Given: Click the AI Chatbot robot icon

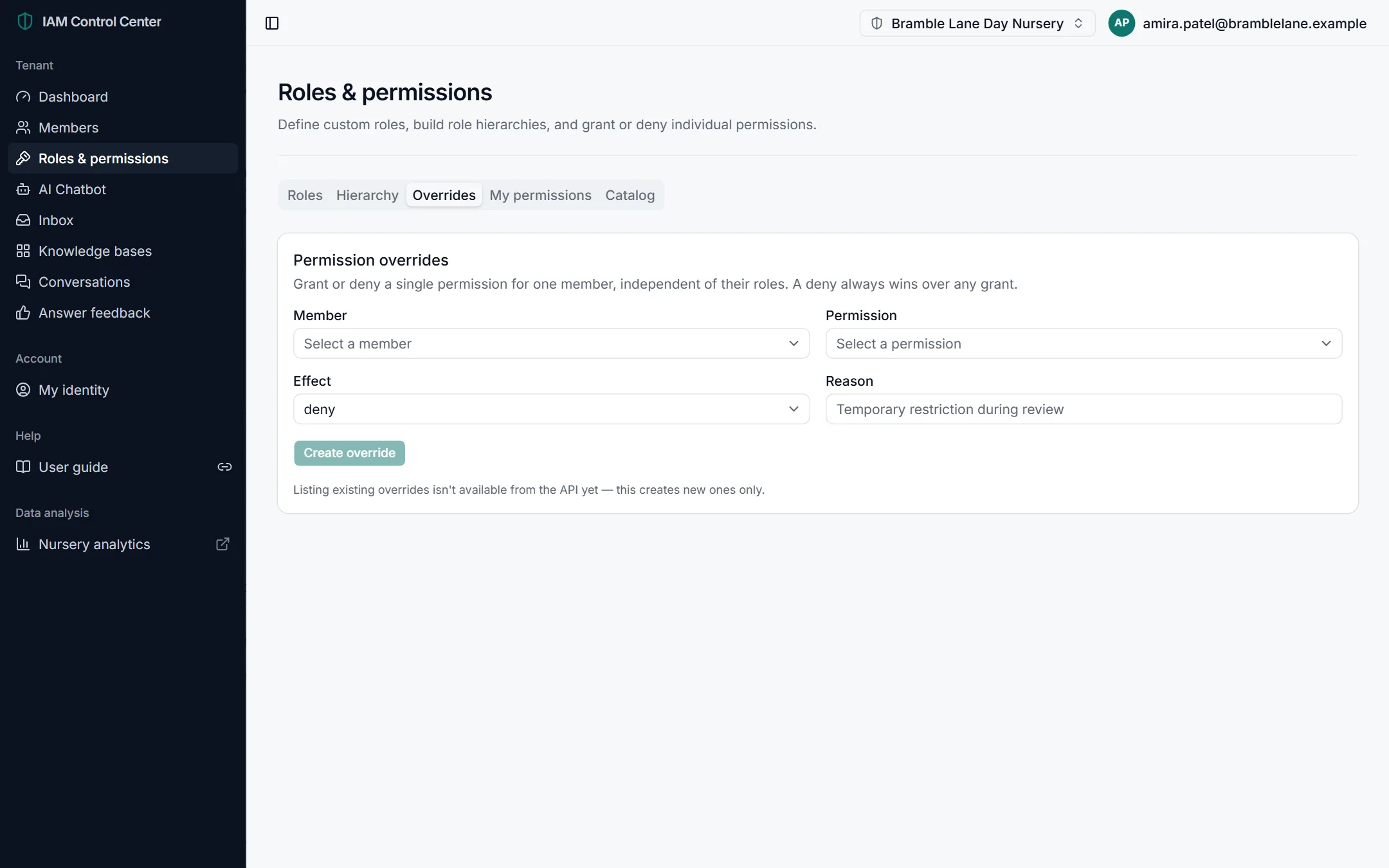Looking at the screenshot, I should pyautogui.click(x=23, y=189).
